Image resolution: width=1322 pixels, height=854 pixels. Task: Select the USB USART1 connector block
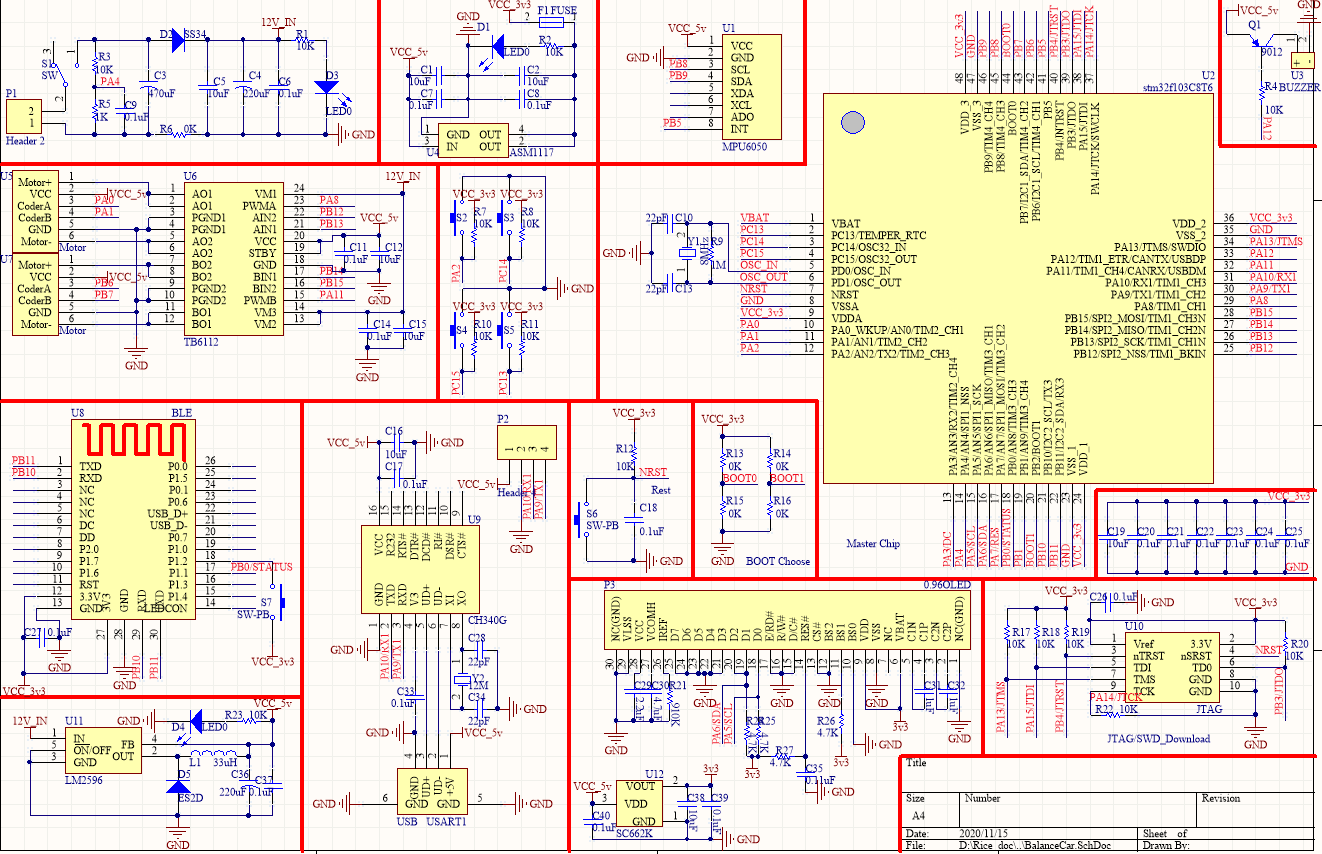(x=432, y=791)
